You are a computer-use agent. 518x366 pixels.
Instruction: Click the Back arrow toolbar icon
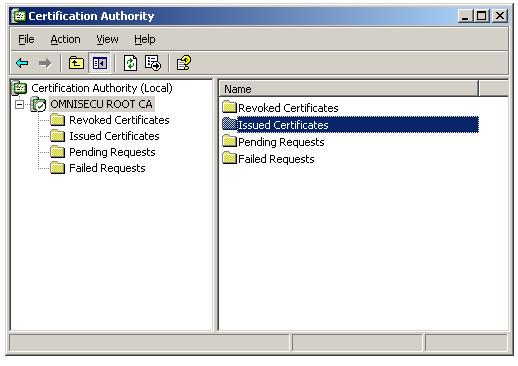pos(22,63)
